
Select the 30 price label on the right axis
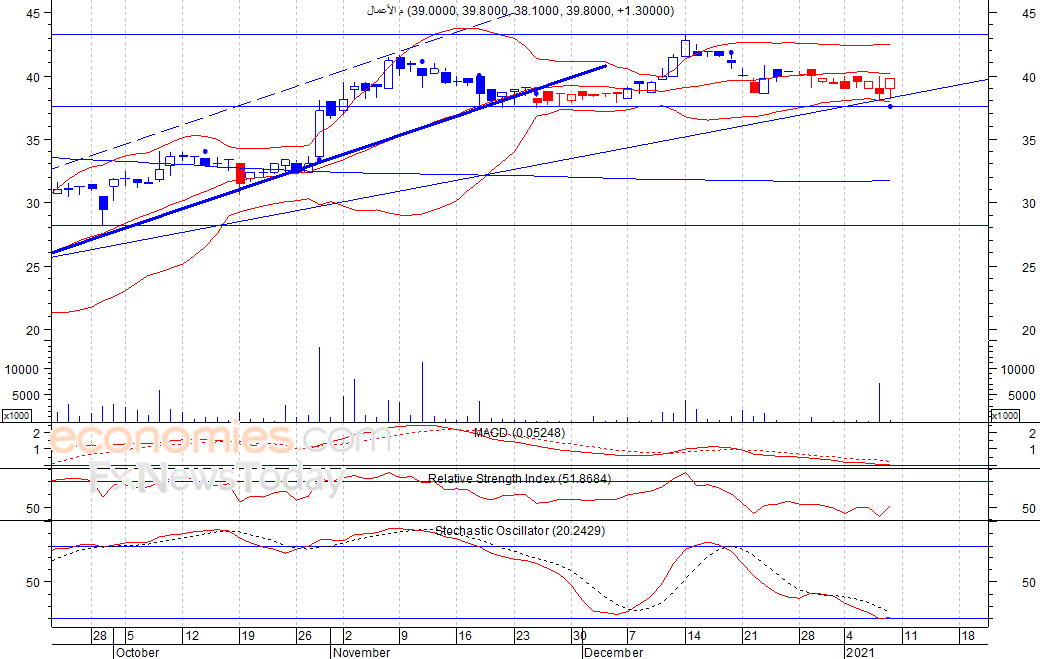(x=1029, y=204)
